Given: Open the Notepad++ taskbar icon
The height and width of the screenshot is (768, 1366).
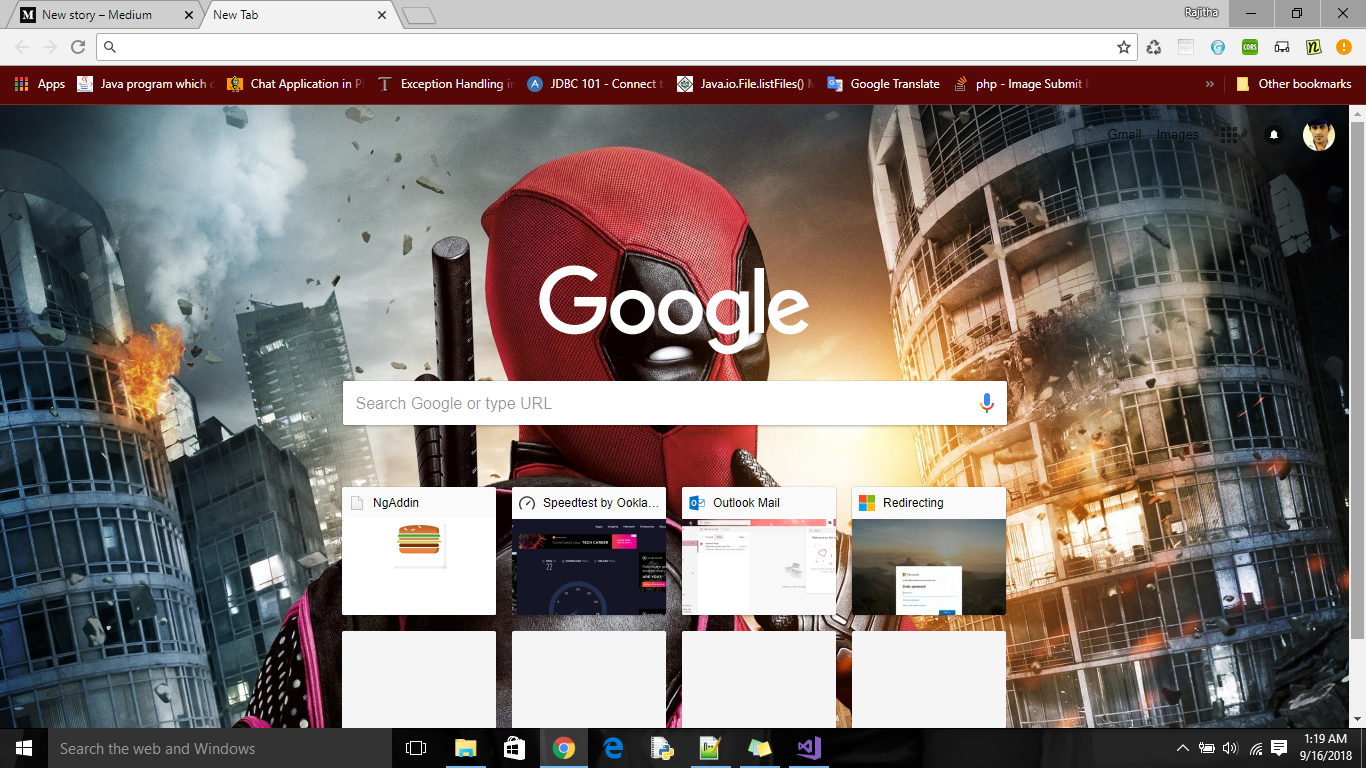Looking at the screenshot, I should point(711,748).
